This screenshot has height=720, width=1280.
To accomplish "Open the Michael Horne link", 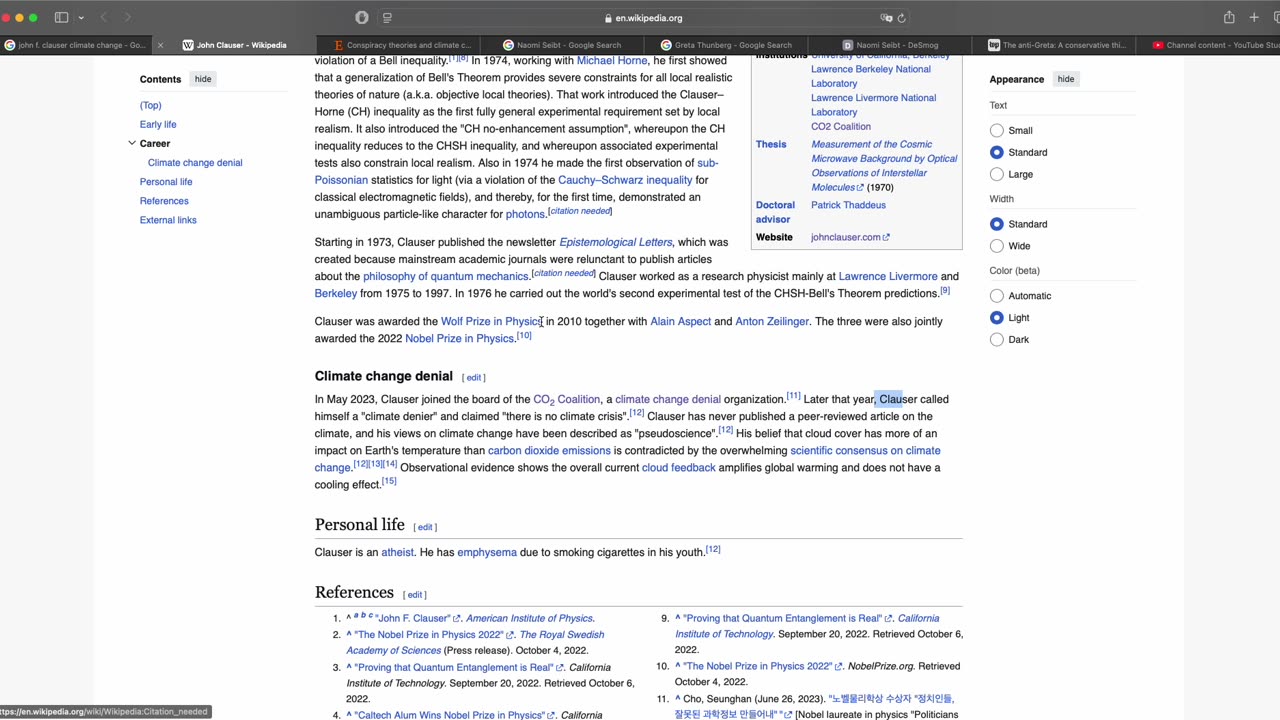I will point(612,60).
